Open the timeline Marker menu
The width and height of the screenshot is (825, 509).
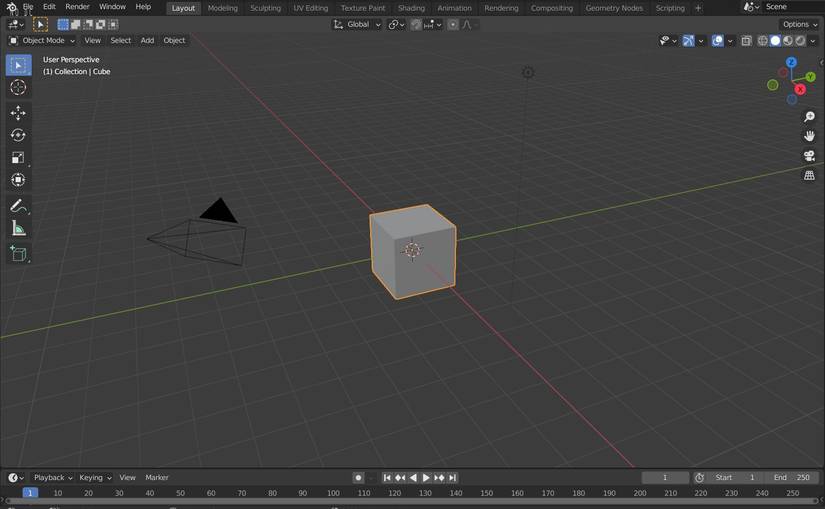point(157,477)
